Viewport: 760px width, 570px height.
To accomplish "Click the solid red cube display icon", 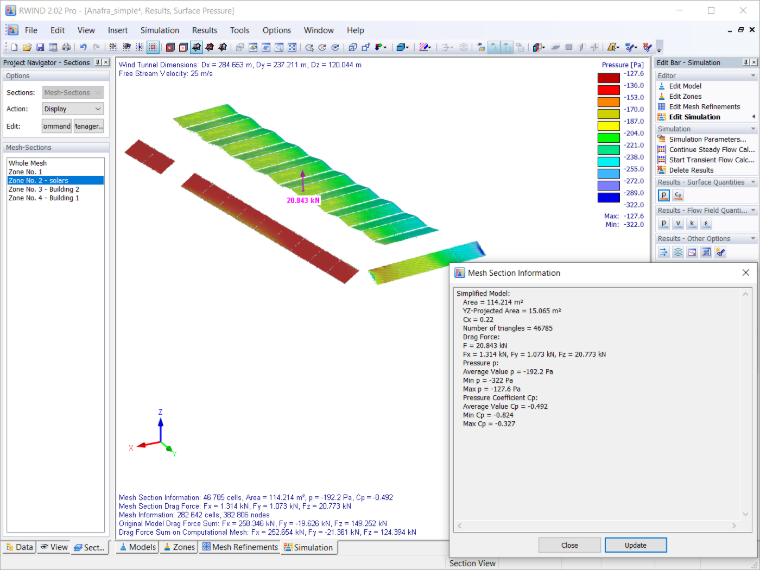I will 170,47.
